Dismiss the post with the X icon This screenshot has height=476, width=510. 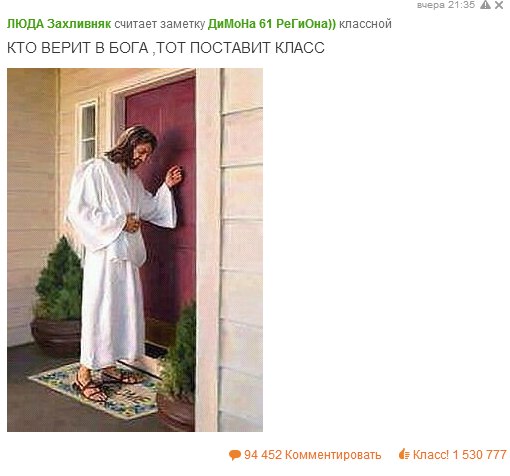(x=499, y=5)
